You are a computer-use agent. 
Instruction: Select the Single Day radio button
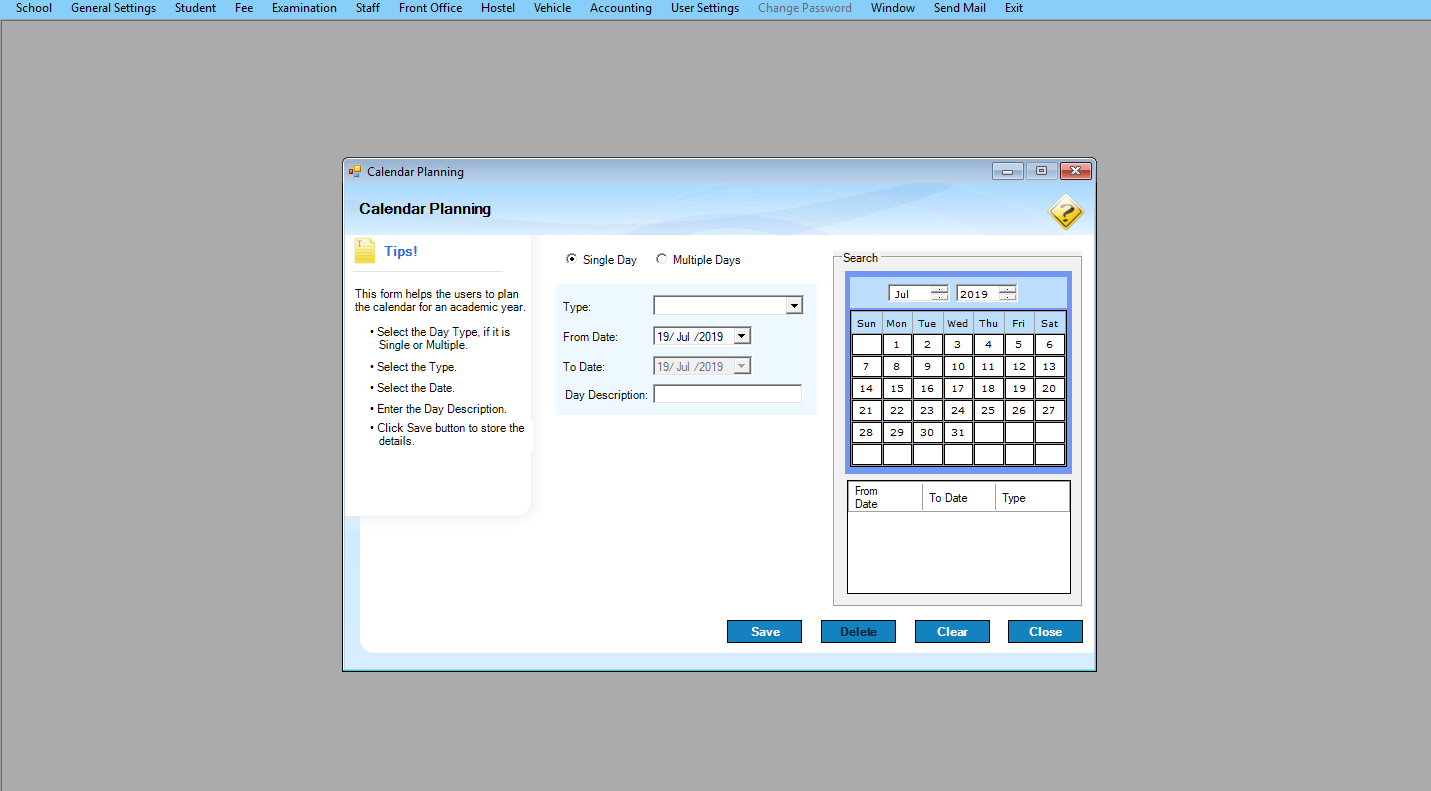[x=571, y=259]
